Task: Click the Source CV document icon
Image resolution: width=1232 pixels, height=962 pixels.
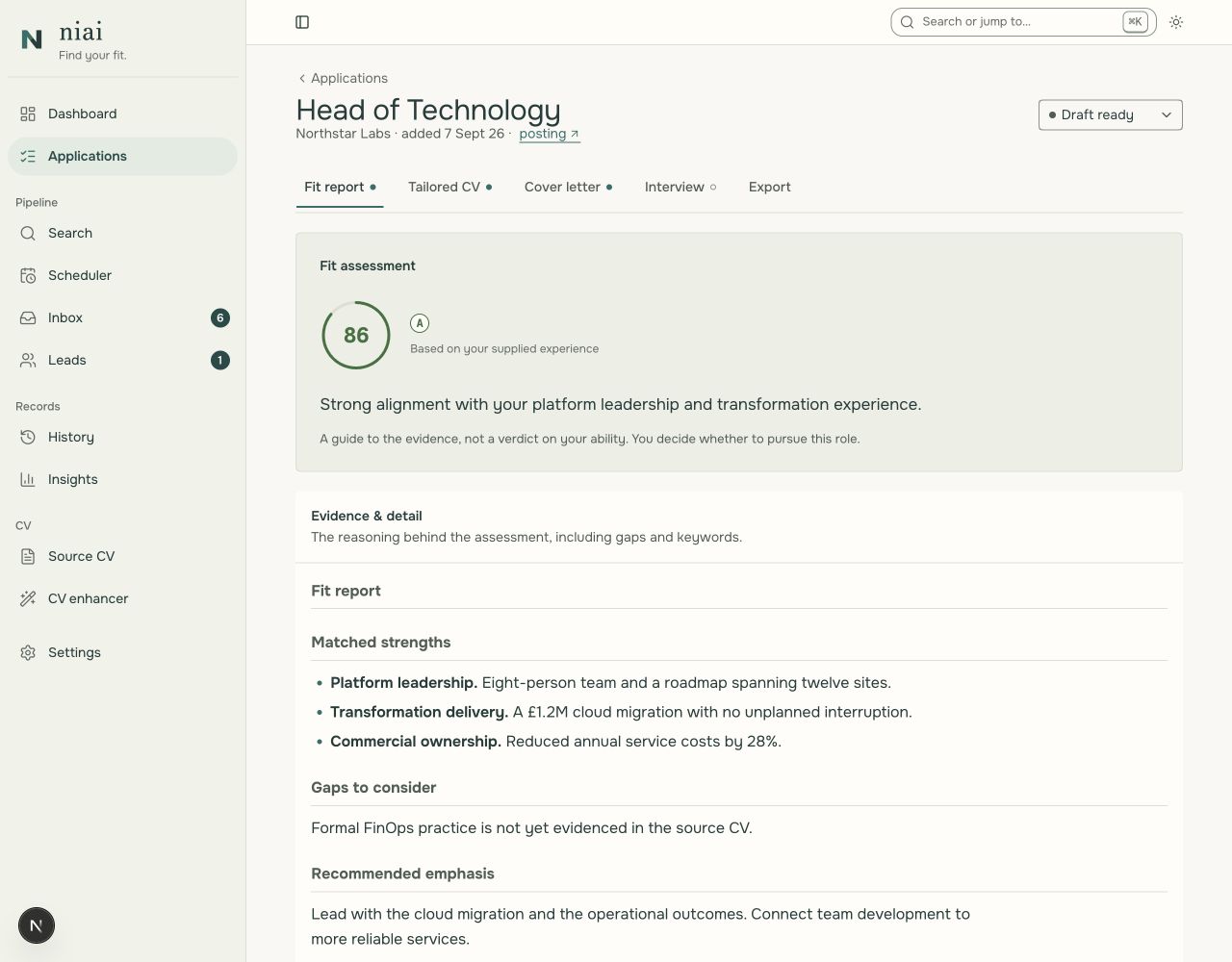Action: [28, 556]
